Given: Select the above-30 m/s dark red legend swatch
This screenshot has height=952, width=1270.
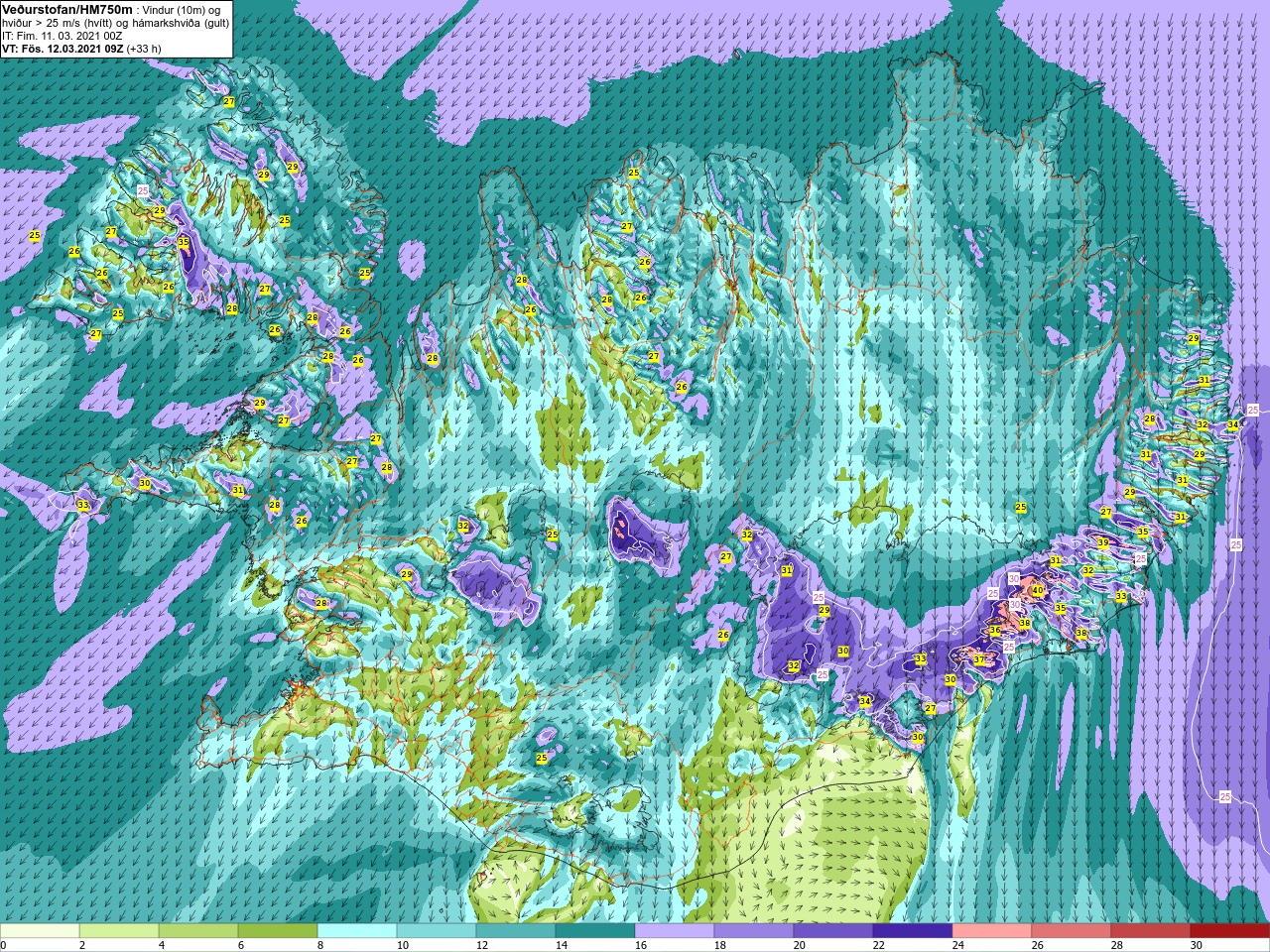Looking at the screenshot, I should pos(1230,931).
